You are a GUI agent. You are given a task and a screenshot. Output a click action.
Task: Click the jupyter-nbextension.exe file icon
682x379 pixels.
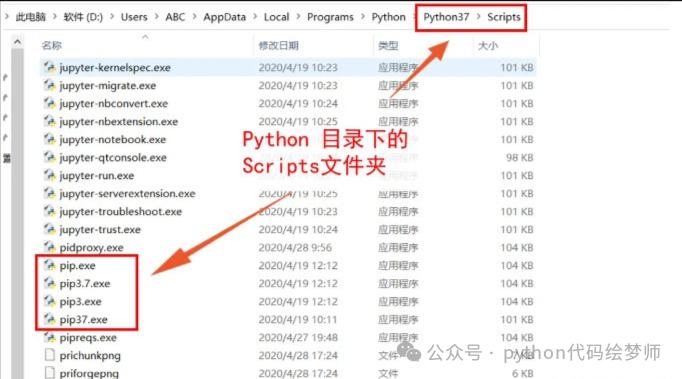coord(50,121)
